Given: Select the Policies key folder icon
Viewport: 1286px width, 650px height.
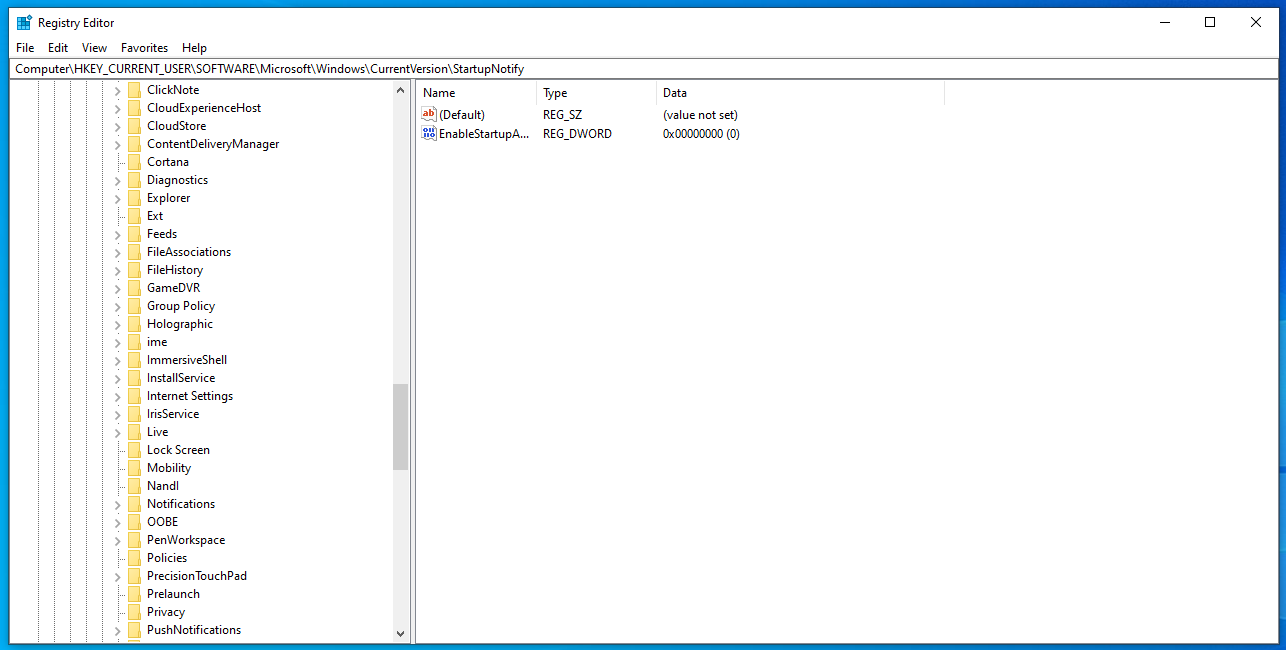Looking at the screenshot, I should point(134,558).
